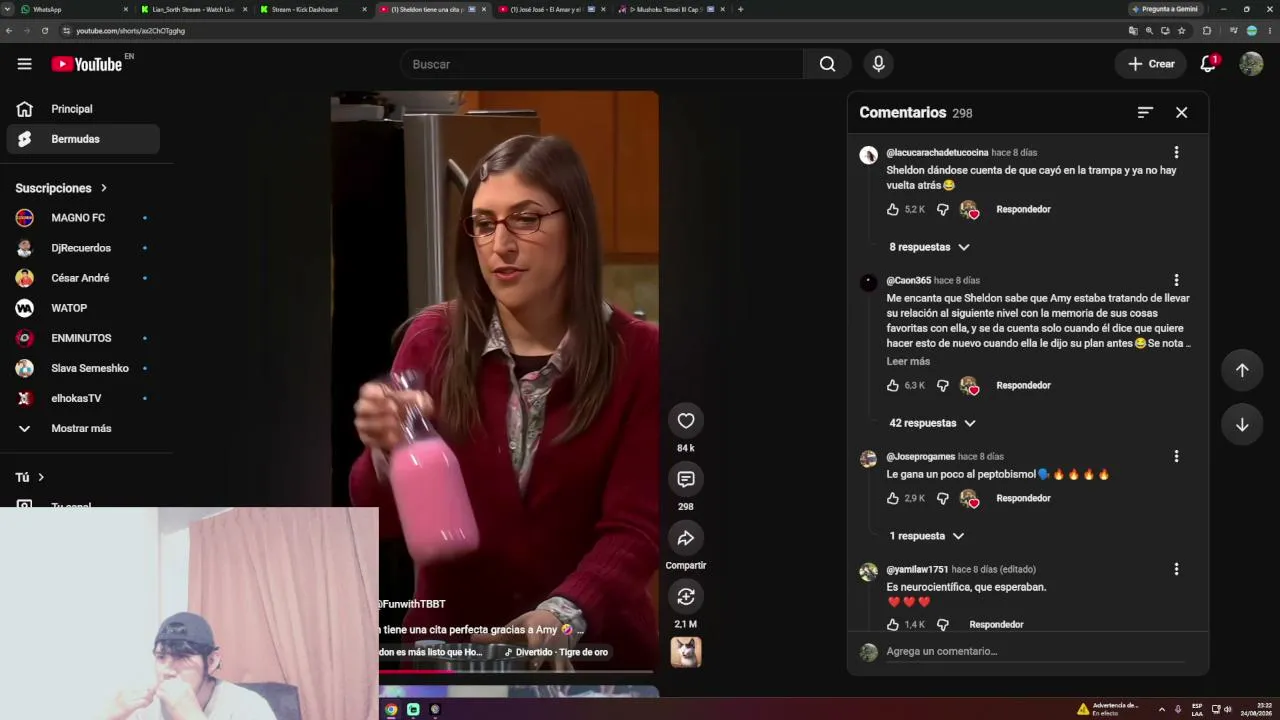The height and width of the screenshot is (720, 1280).
Task: Expand the 1 respuesta thread
Action: [x=926, y=536]
